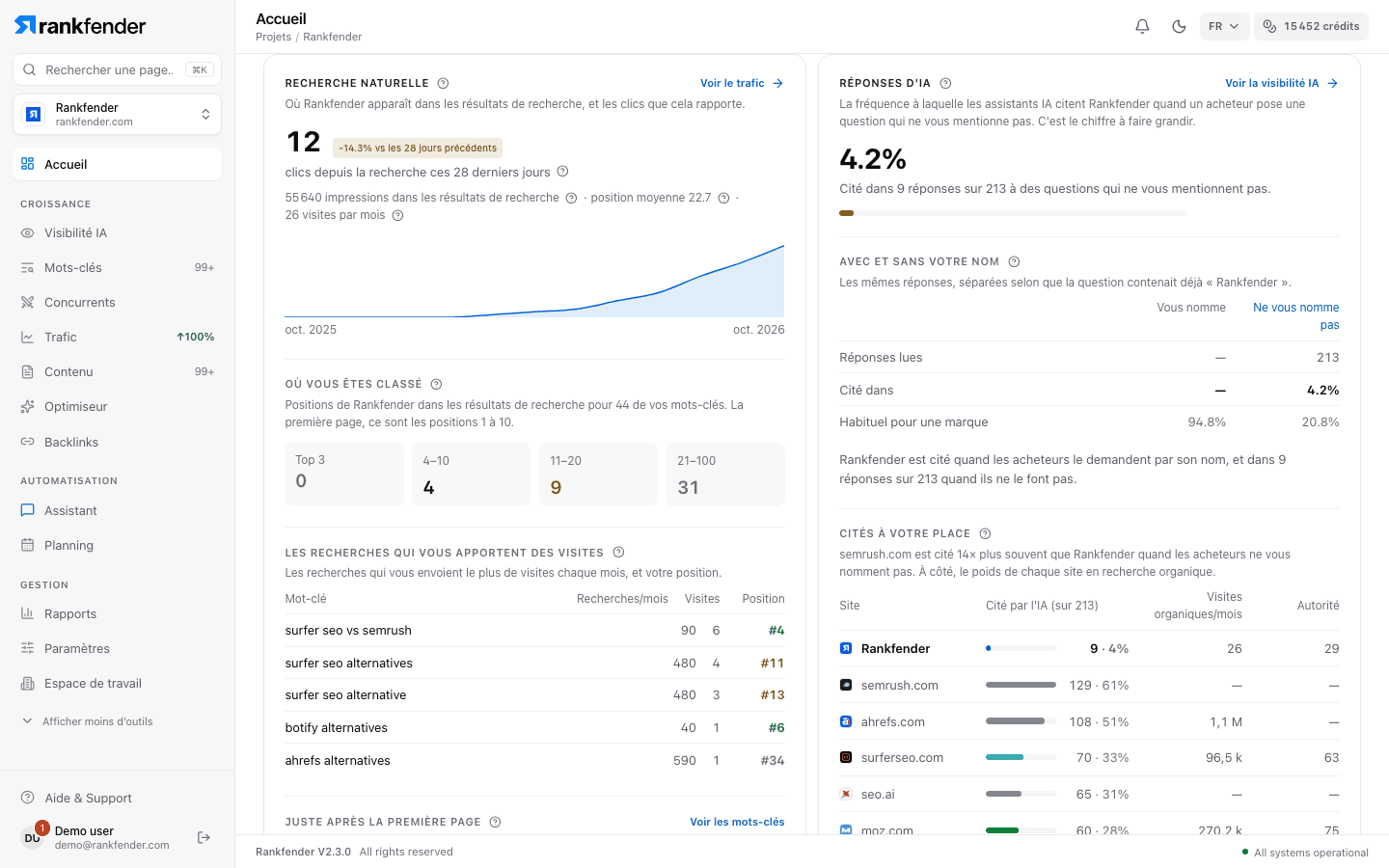Image resolution: width=1389 pixels, height=868 pixels.
Task: Click the search page input field
Action: coord(117,69)
